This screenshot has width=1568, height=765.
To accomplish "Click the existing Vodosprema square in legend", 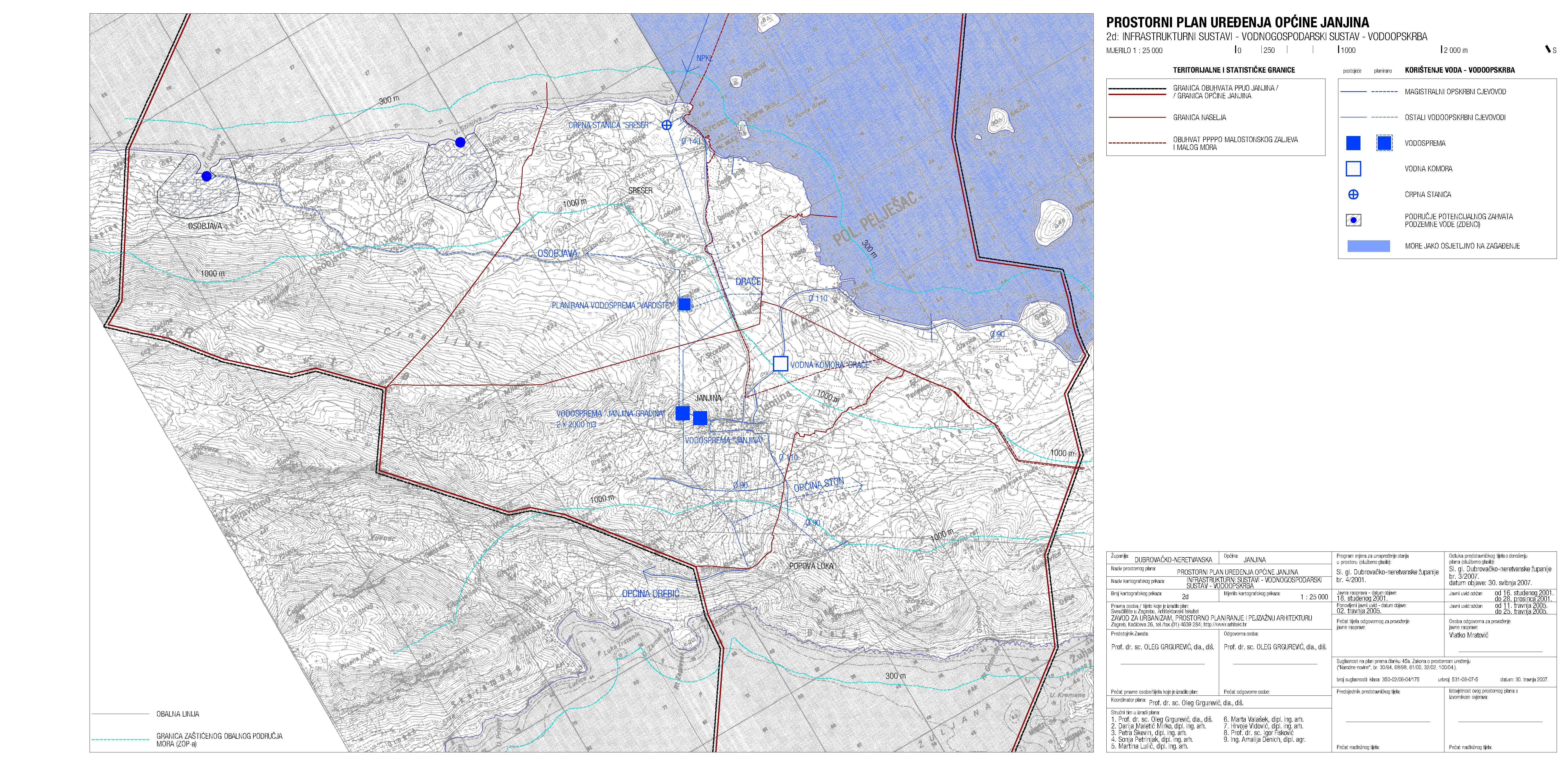I will 1352,143.
